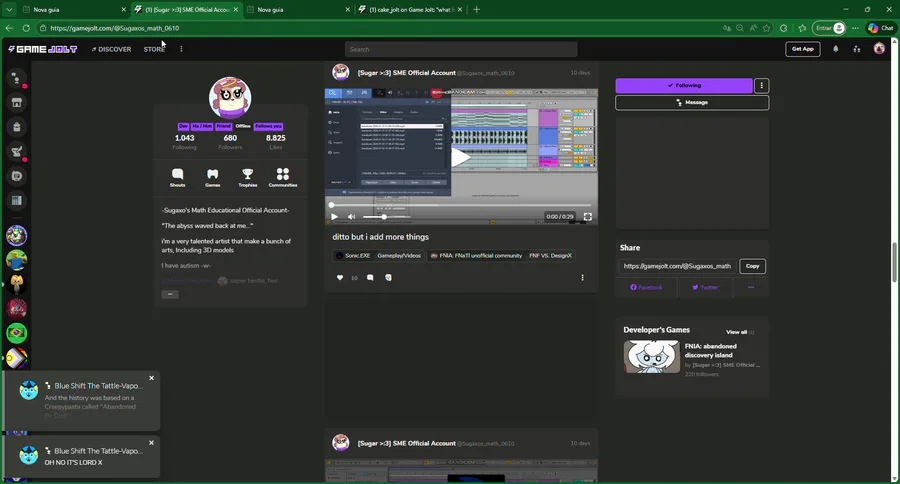Dismiss the 'And the history was based' notification
Image resolution: width=900 pixels, height=484 pixels.
[152, 378]
